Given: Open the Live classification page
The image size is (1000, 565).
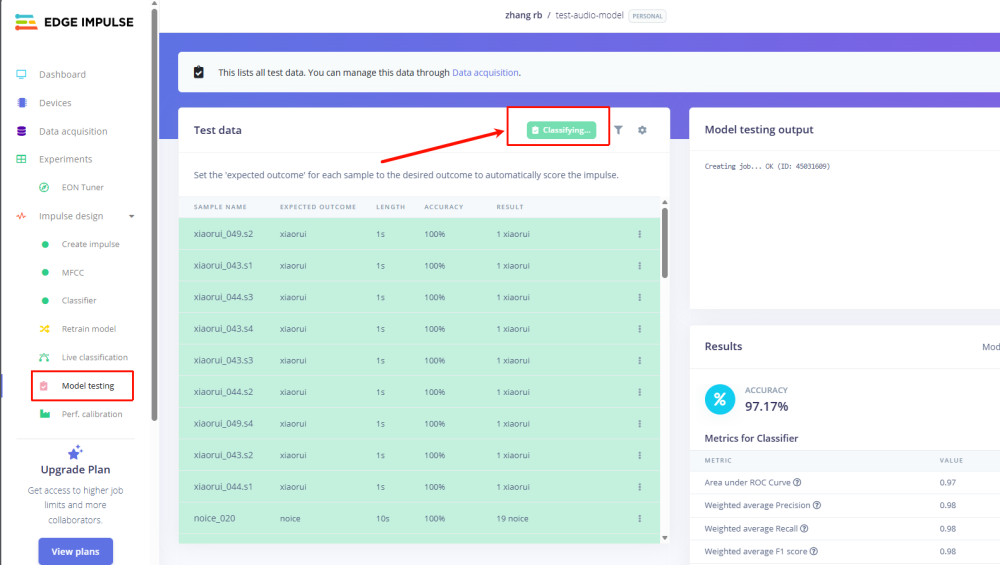Looking at the screenshot, I should tap(95, 357).
